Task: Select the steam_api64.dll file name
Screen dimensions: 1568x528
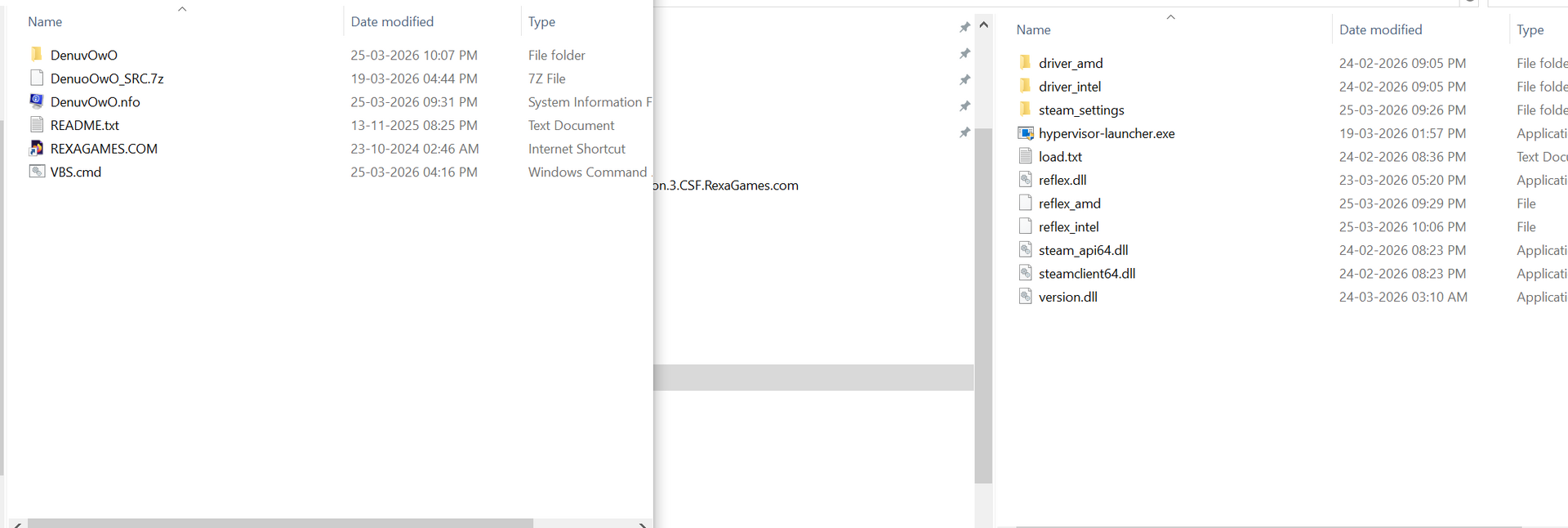Action: coord(1083,250)
